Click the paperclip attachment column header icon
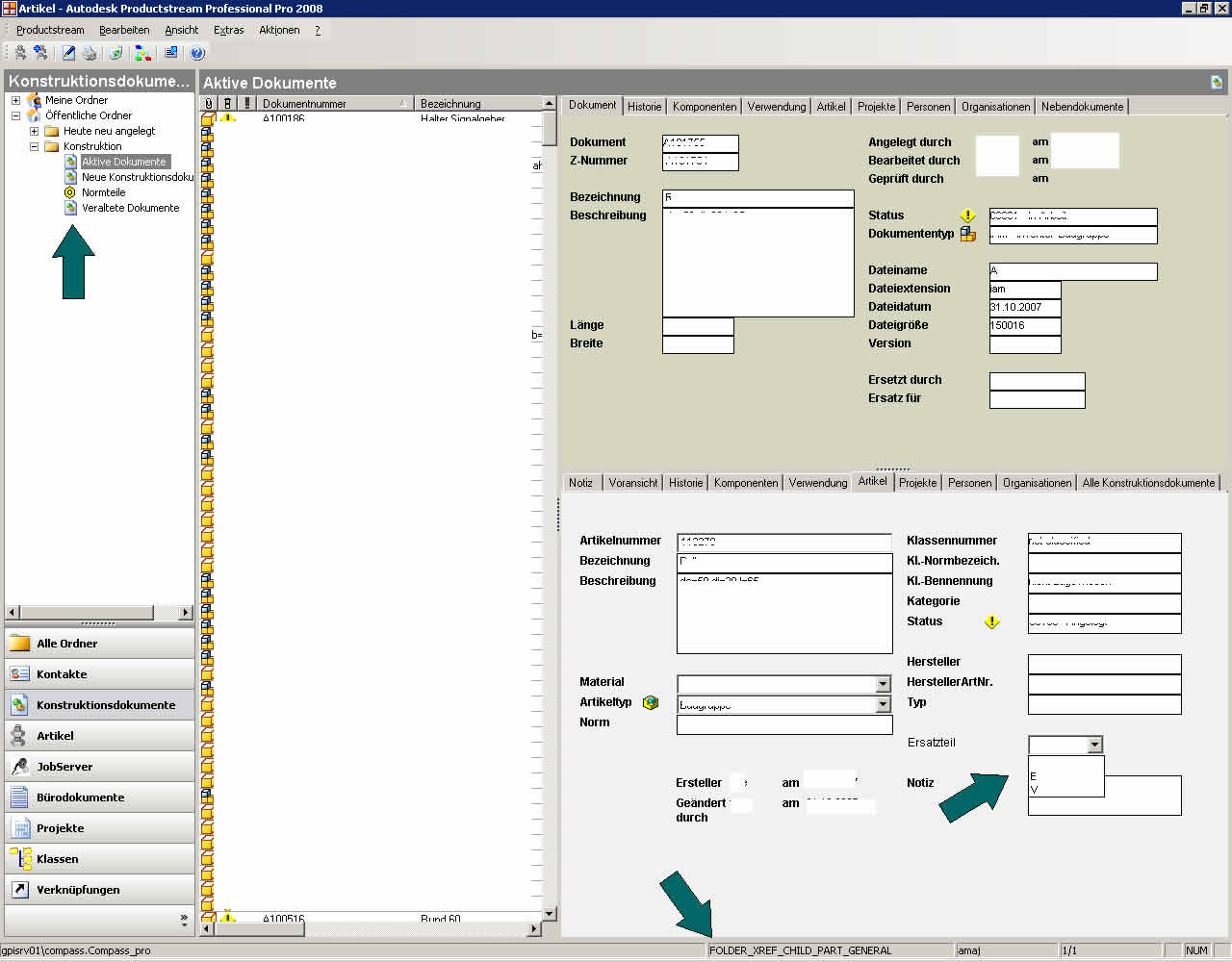The height and width of the screenshot is (962, 1232). coord(208,103)
